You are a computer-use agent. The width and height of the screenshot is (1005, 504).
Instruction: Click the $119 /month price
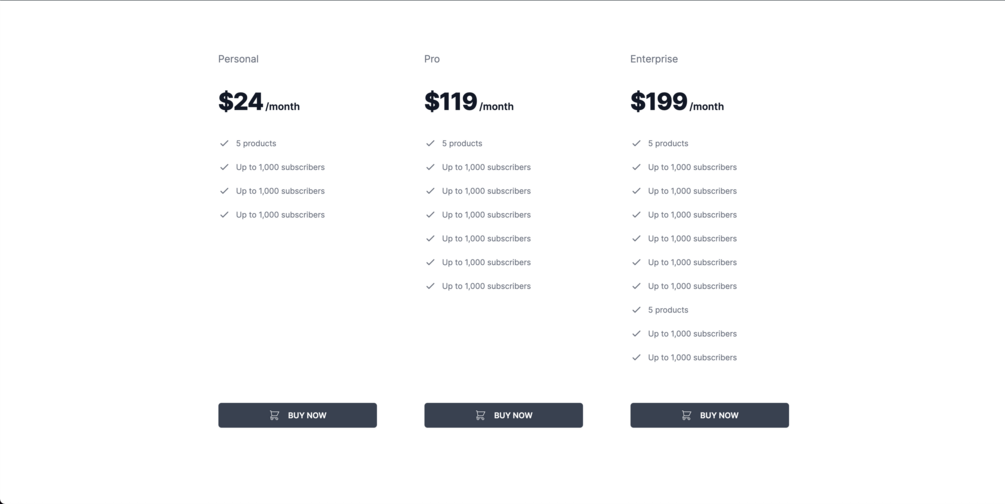point(469,102)
